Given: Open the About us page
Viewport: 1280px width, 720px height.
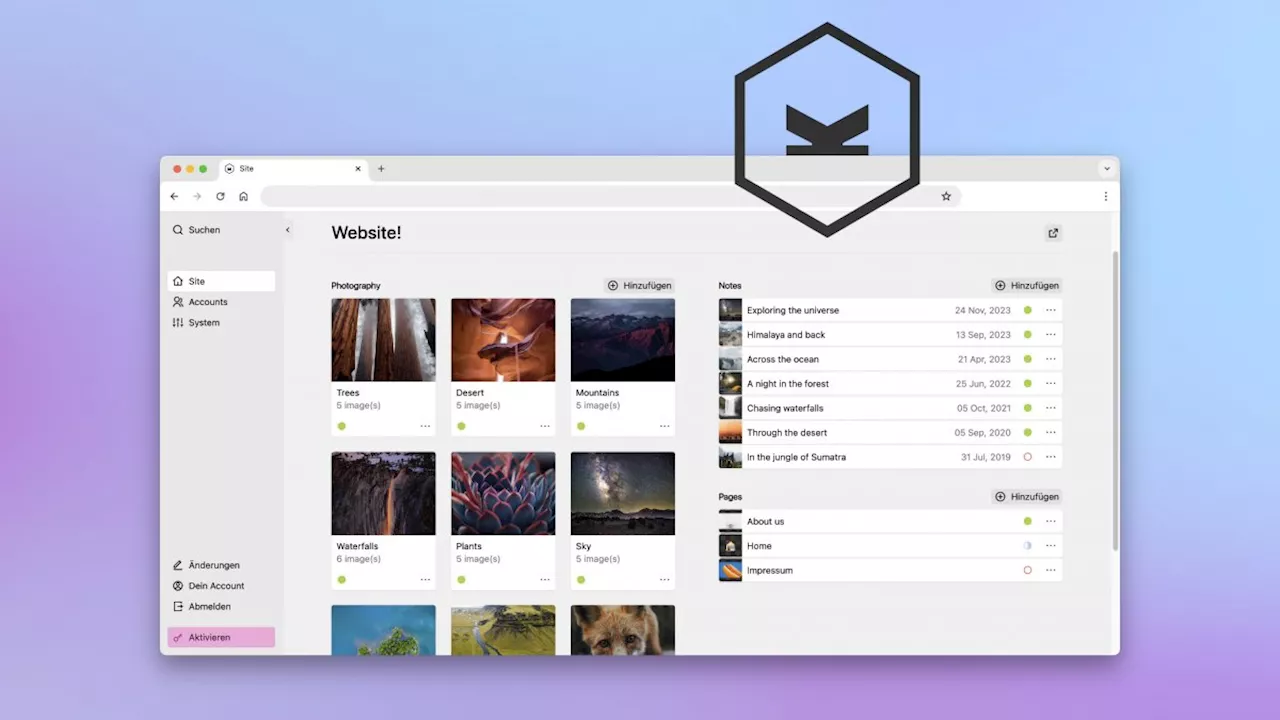Looking at the screenshot, I should click(890, 521).
